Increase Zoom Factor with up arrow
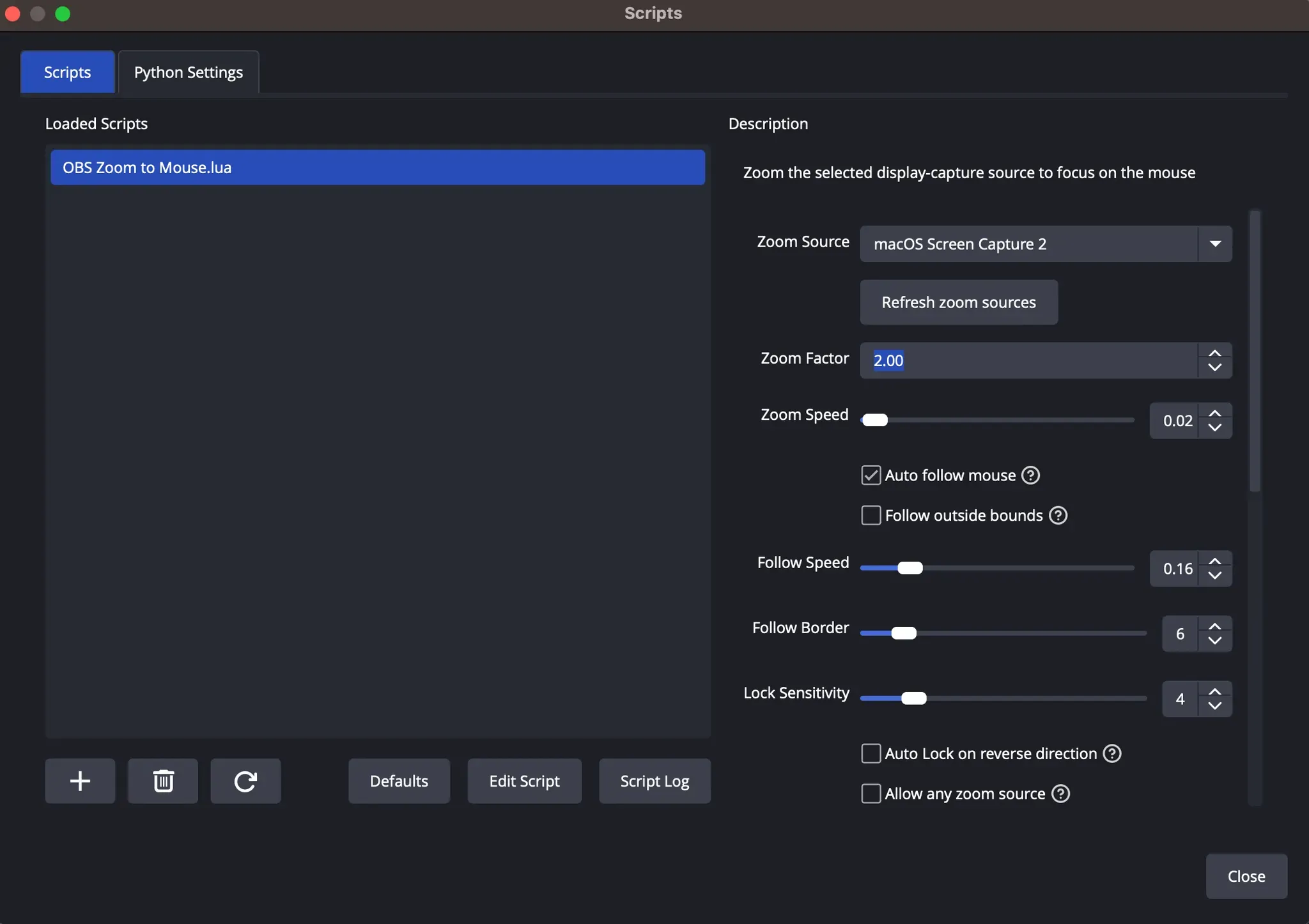 (1215, 353)
